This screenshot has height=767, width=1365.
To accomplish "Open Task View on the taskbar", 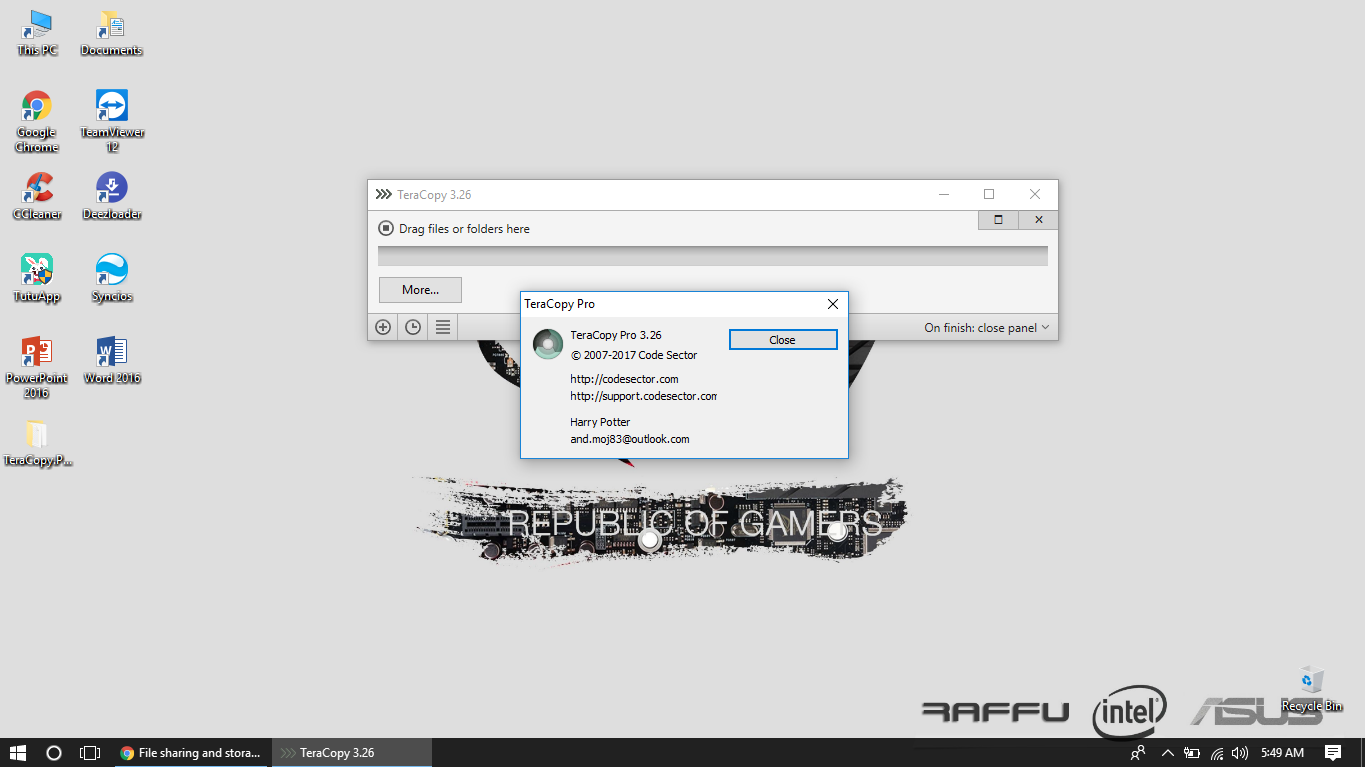I will [90, 752].
